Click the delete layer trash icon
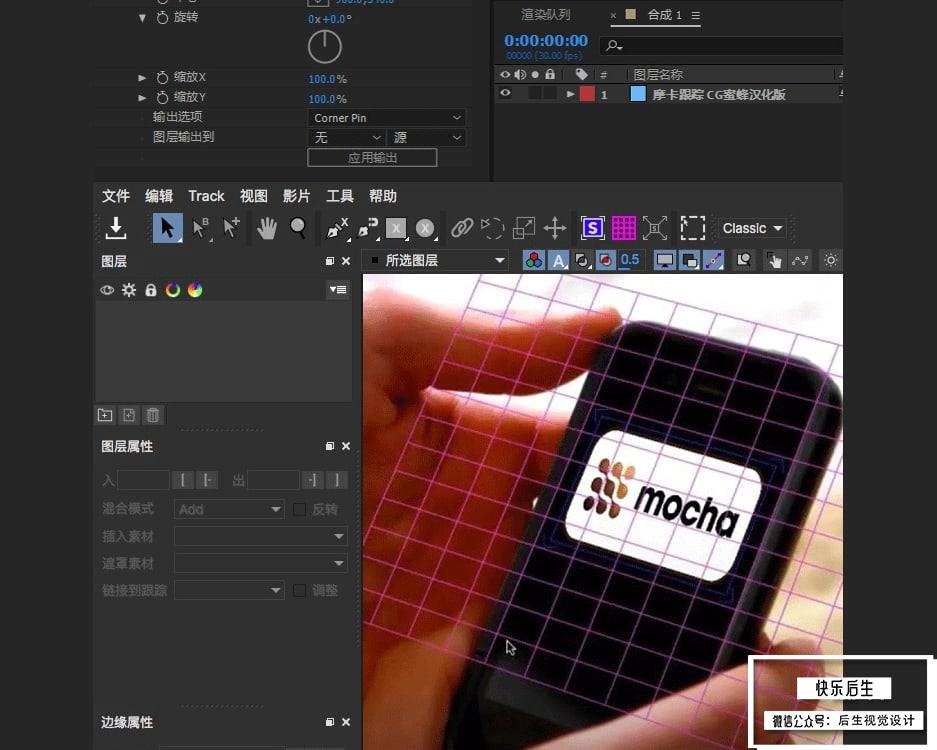This screenshot has width=937, height=750. coord(153,415)
